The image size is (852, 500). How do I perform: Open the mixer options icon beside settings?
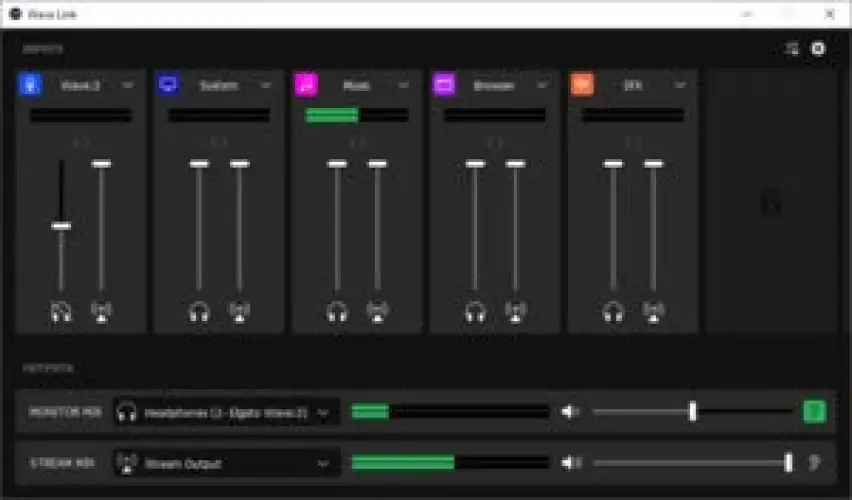pos(793,48)
